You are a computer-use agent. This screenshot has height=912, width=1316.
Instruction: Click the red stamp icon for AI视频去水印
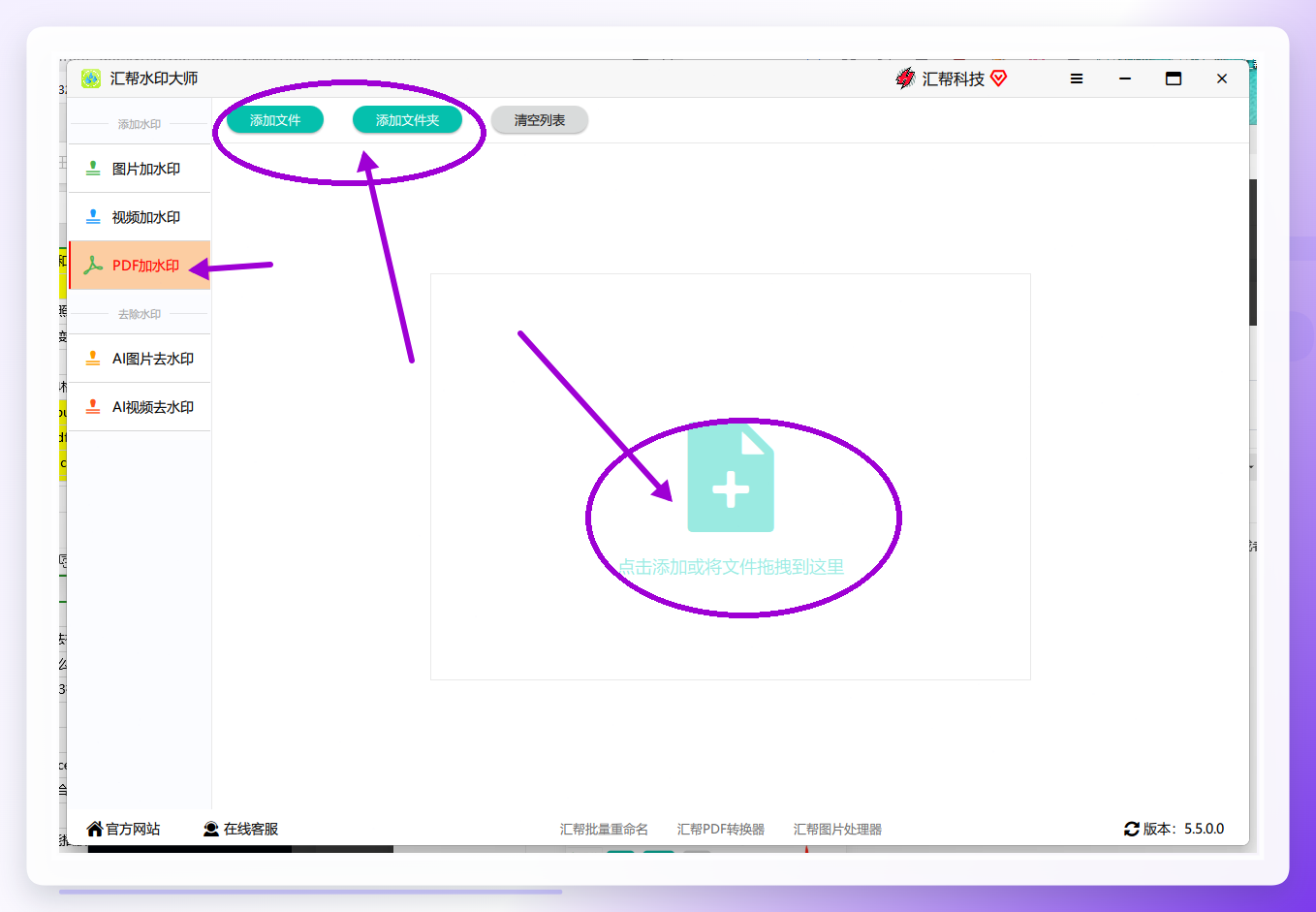click(x=93, y=407)
